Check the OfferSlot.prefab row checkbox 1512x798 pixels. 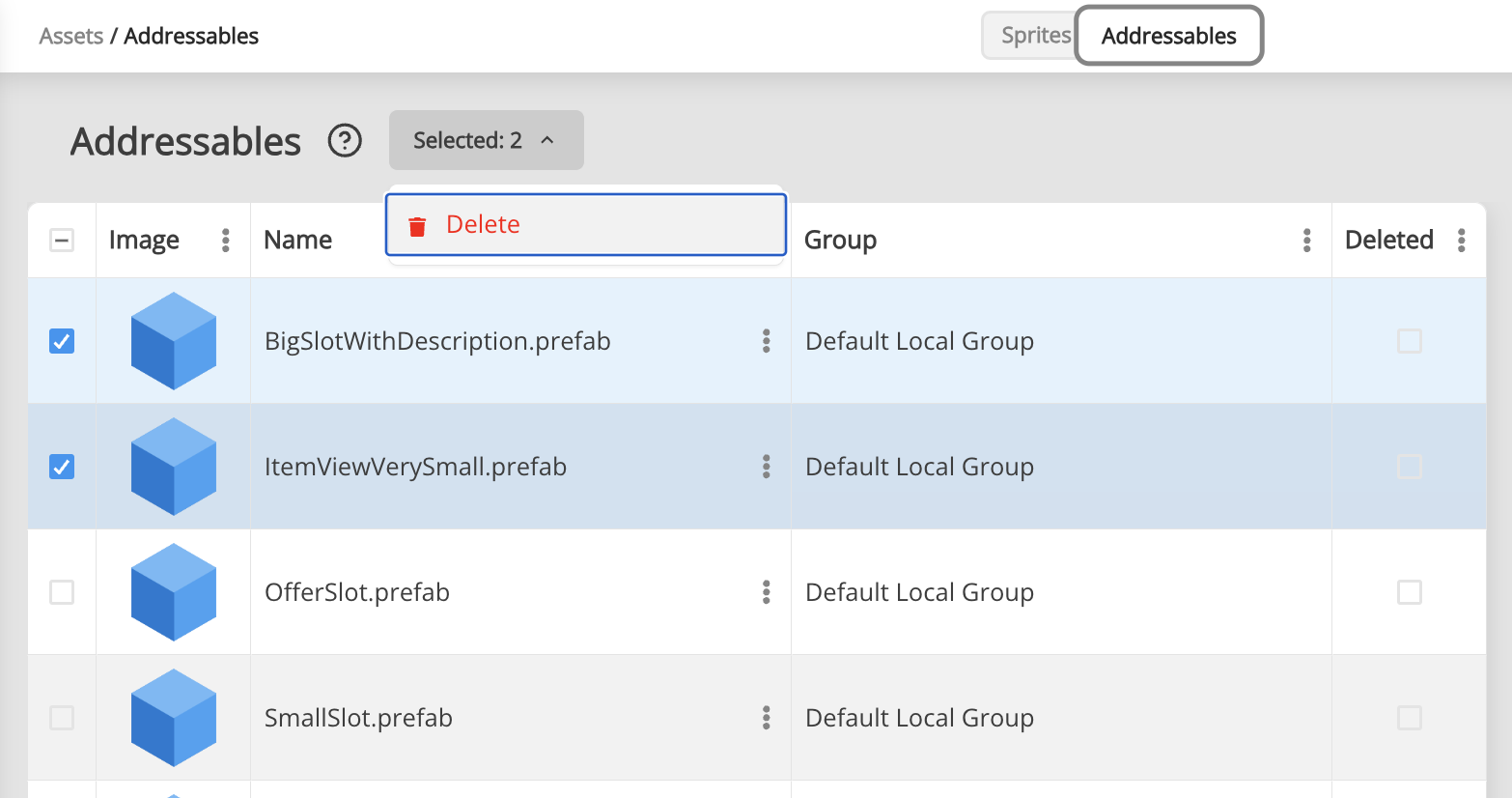[x=62, y=592]
